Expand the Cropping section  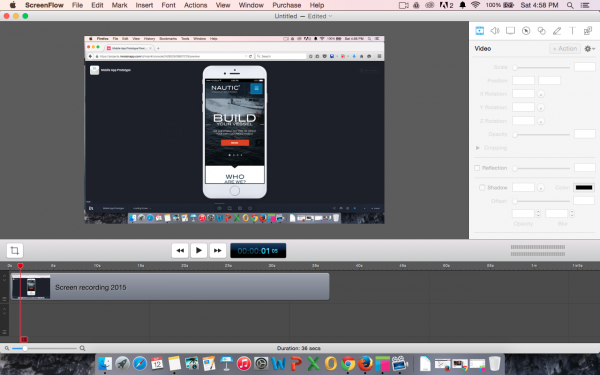coord(478,148)
